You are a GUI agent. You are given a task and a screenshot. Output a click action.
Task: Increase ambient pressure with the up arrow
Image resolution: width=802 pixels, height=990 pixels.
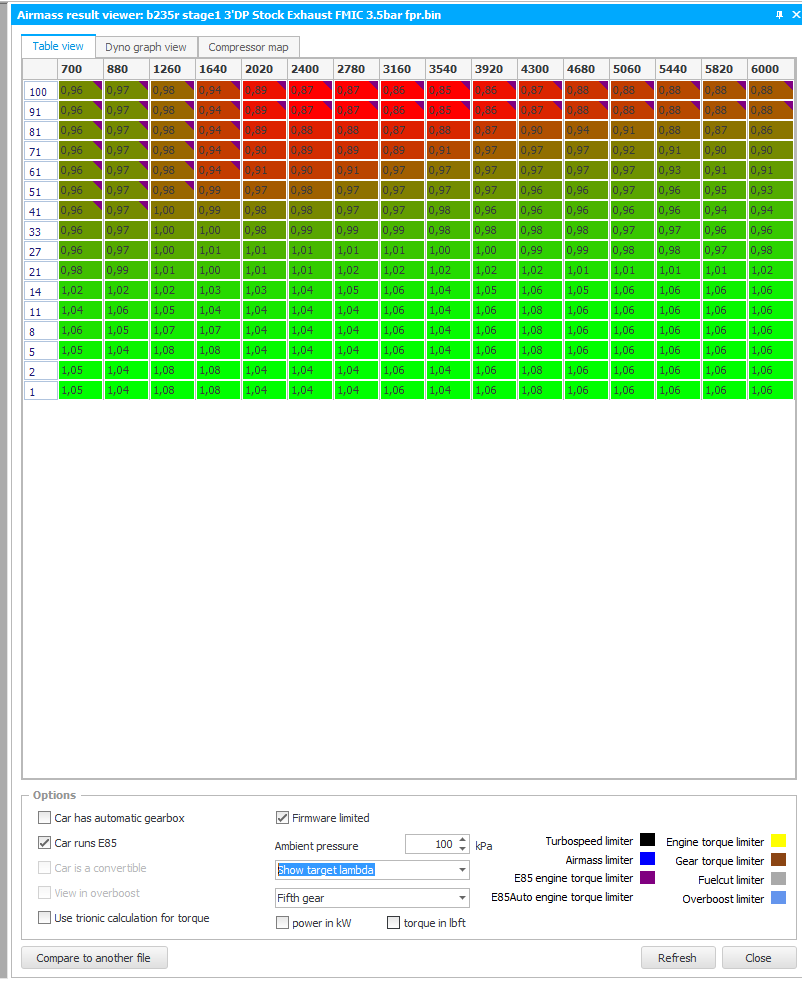(462, 840)
